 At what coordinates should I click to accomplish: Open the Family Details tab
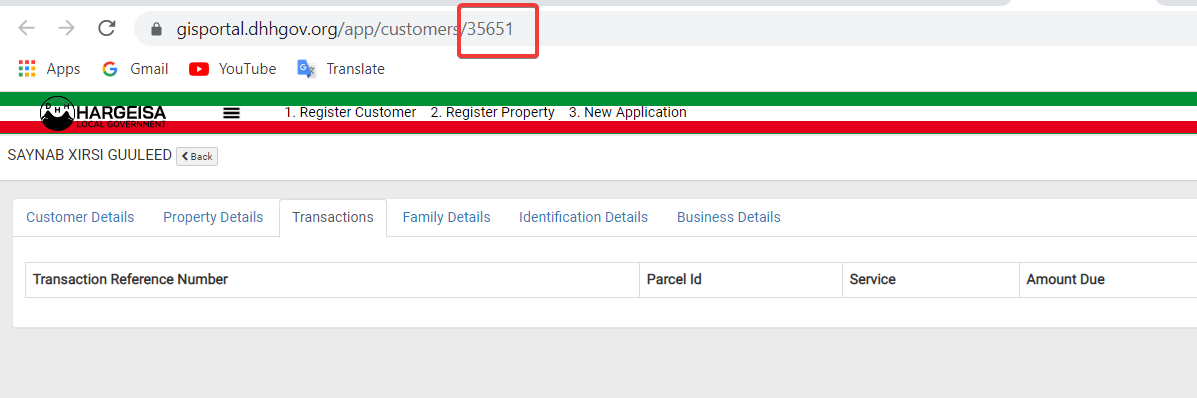pos(447,217)
